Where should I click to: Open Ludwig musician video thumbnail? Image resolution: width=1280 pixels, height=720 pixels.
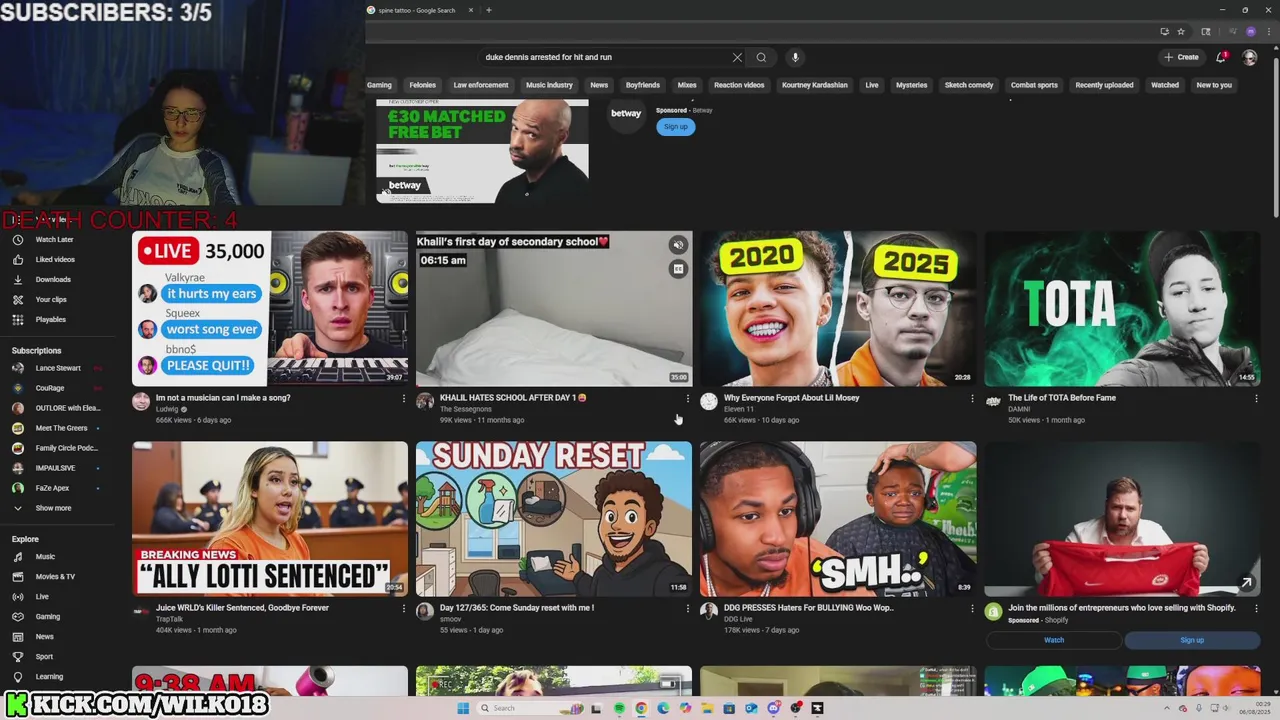coord(270,309)
